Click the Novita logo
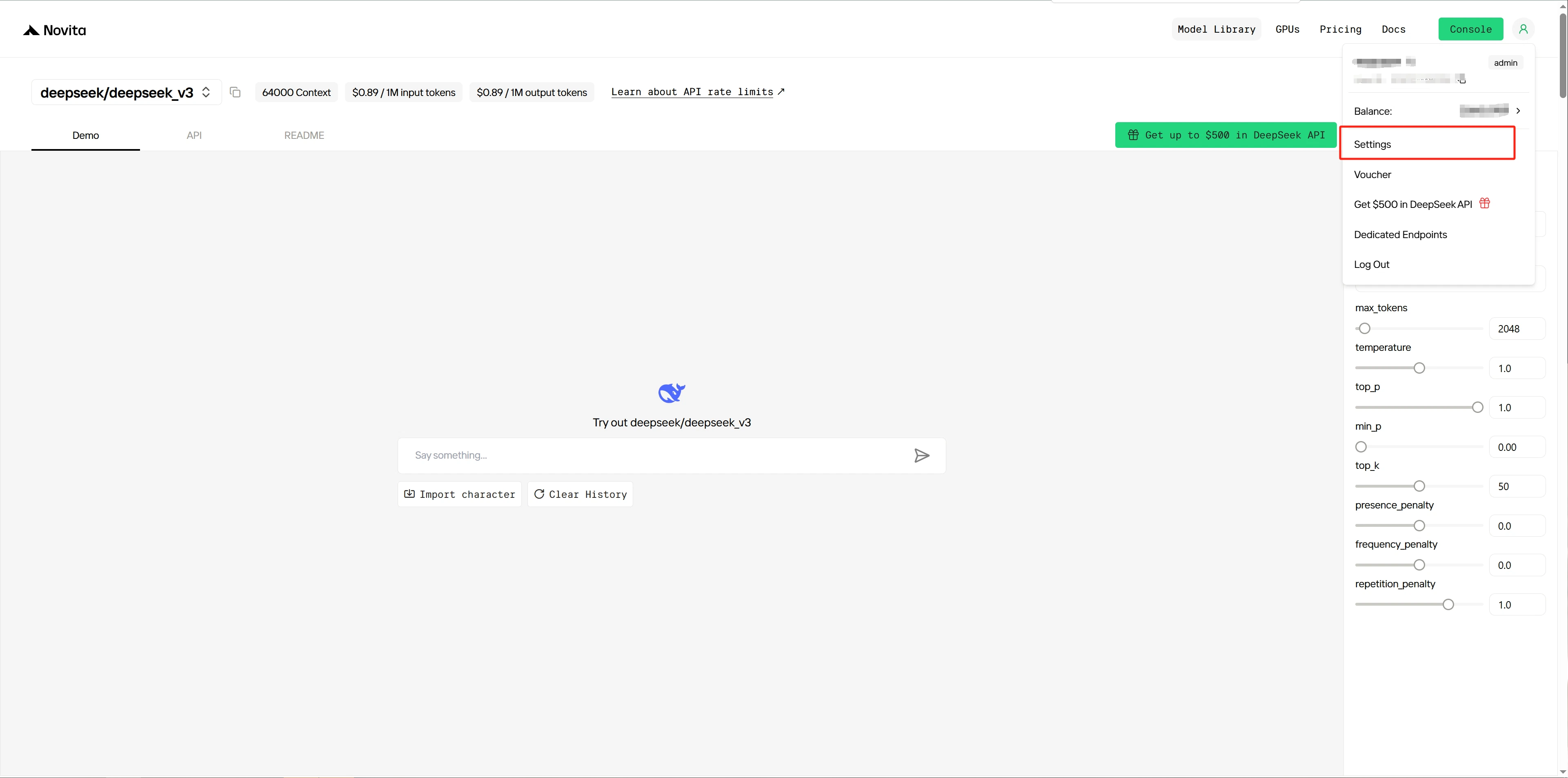 [x=54, y=31]
